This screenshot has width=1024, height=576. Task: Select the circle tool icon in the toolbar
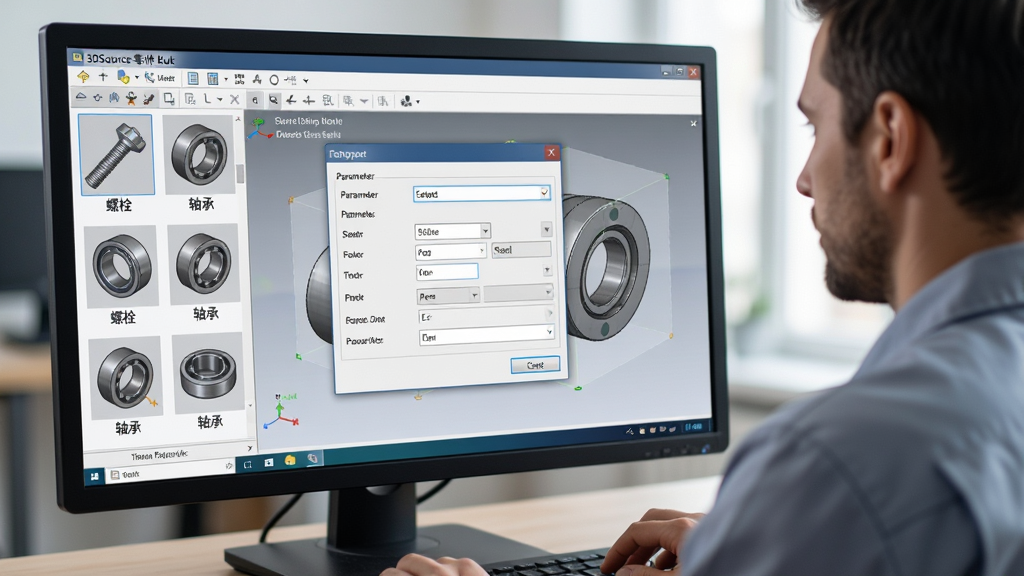pos(274,80)
